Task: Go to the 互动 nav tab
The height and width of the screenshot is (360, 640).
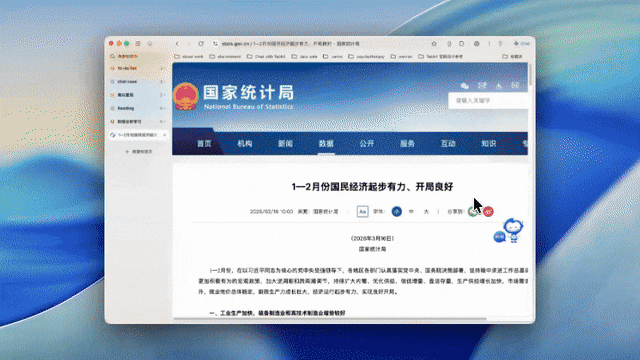Action: click(x=448, y=143)
